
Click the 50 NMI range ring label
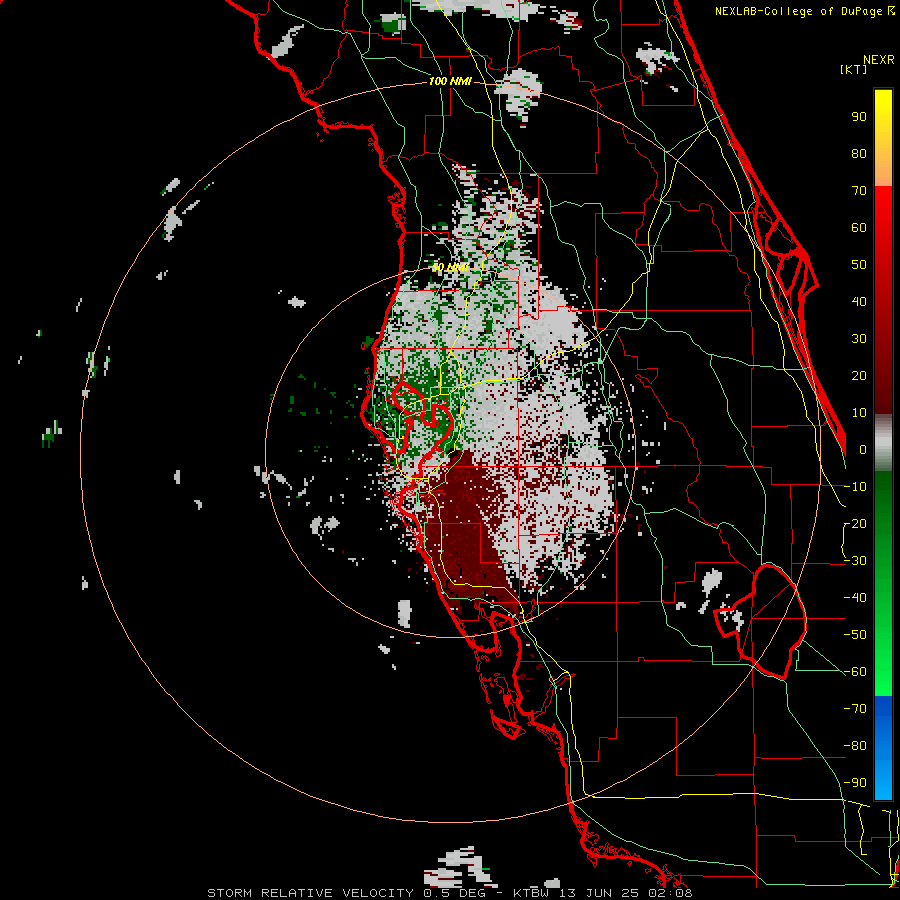point(450,267)
